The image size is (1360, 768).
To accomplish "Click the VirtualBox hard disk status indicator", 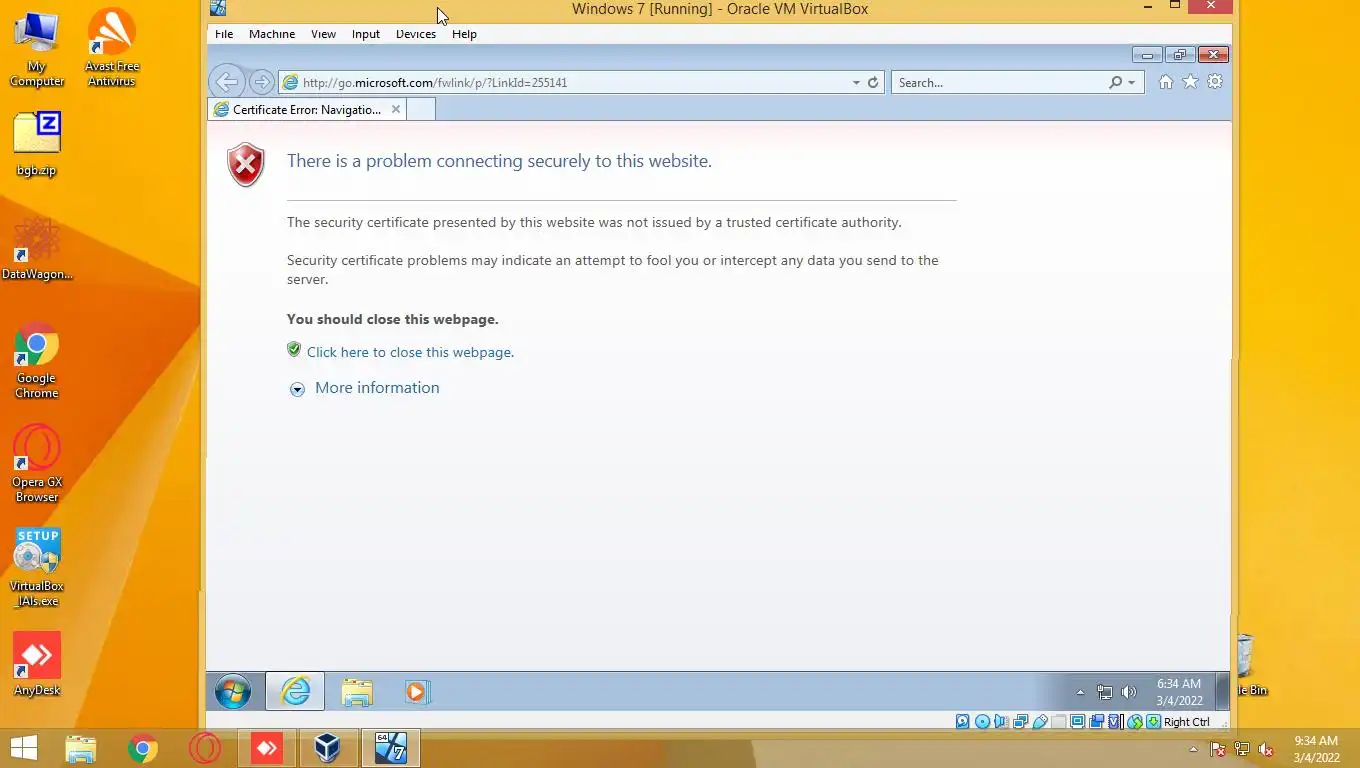I will coord(963,722).
